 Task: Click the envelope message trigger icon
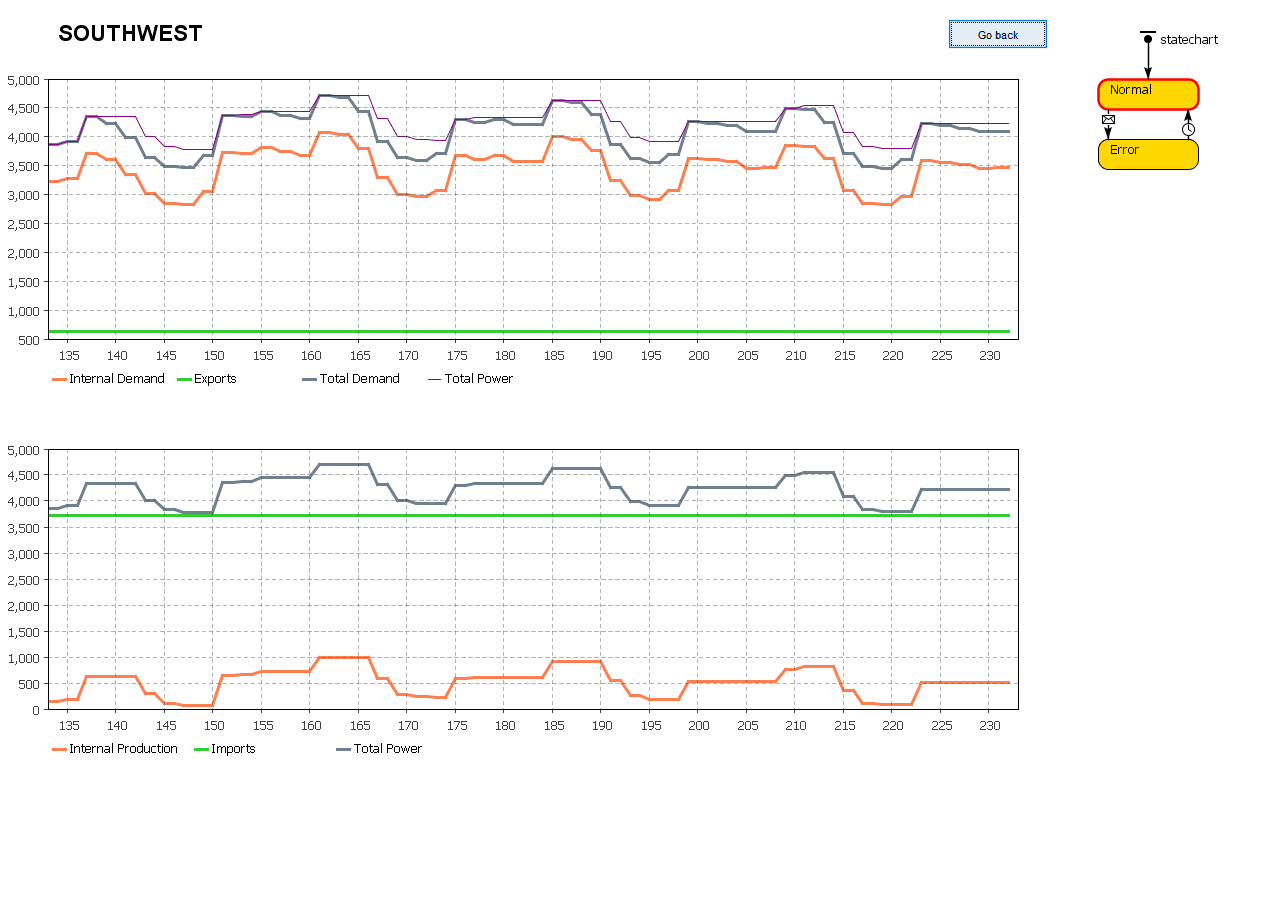pos(1108,119)
